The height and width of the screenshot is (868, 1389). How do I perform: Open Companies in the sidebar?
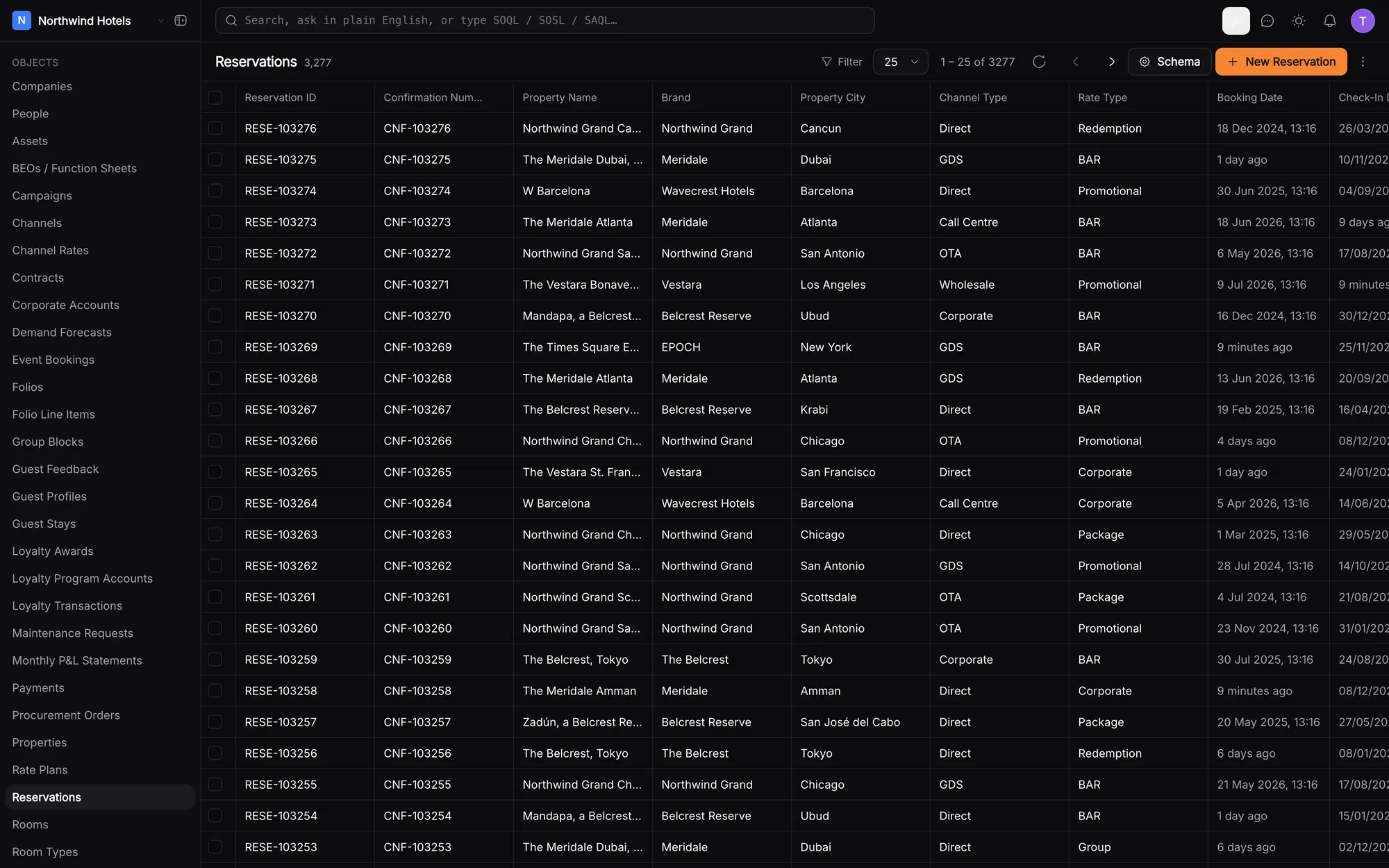click(x=42, y=86)
